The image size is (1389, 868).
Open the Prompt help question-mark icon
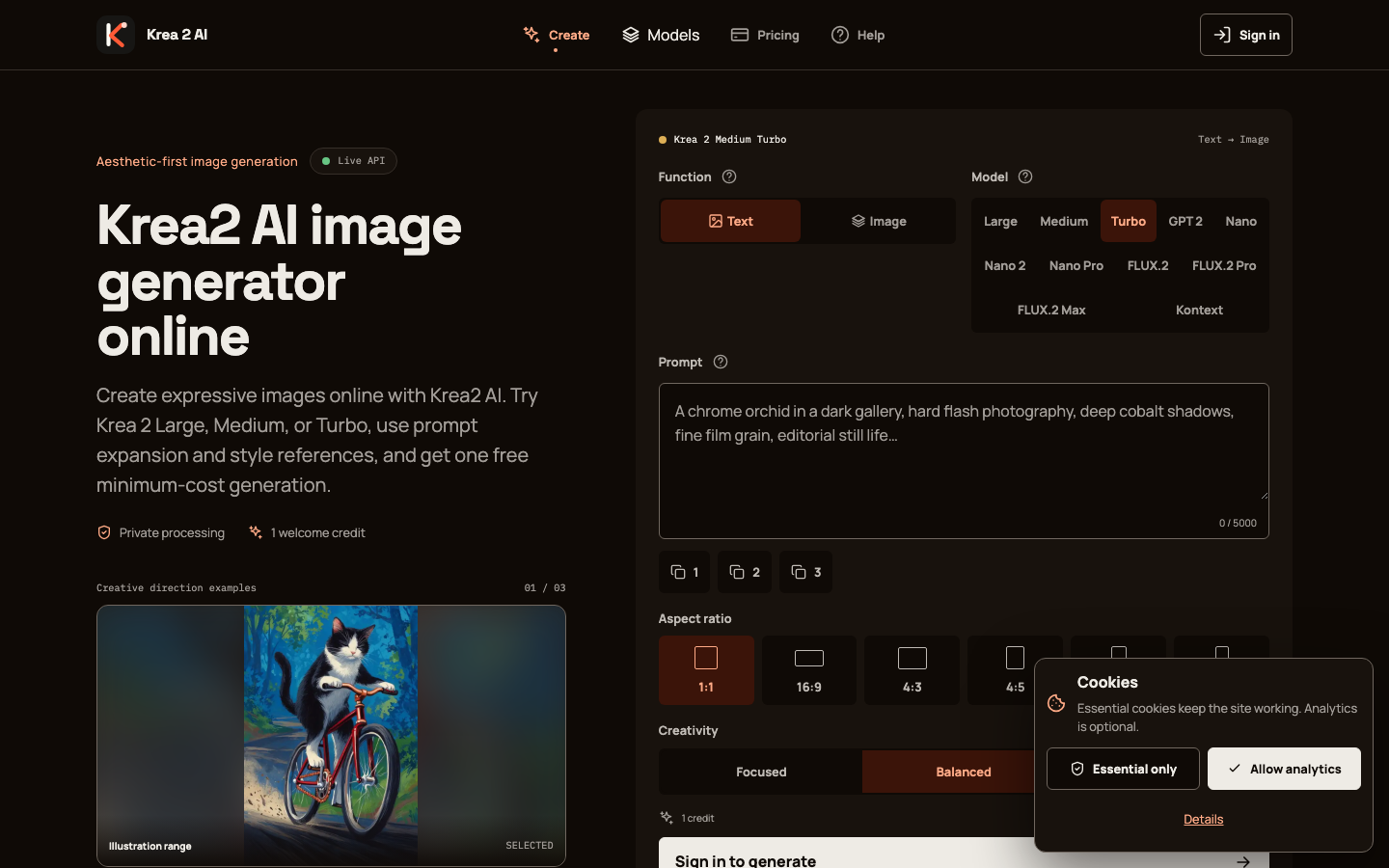coord(721,362)
